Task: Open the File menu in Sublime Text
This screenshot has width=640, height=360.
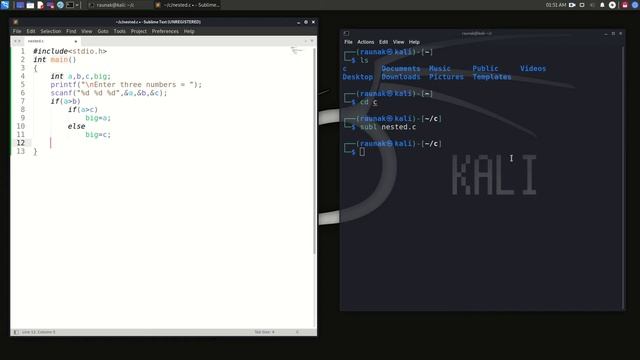Action: (17, 31)
